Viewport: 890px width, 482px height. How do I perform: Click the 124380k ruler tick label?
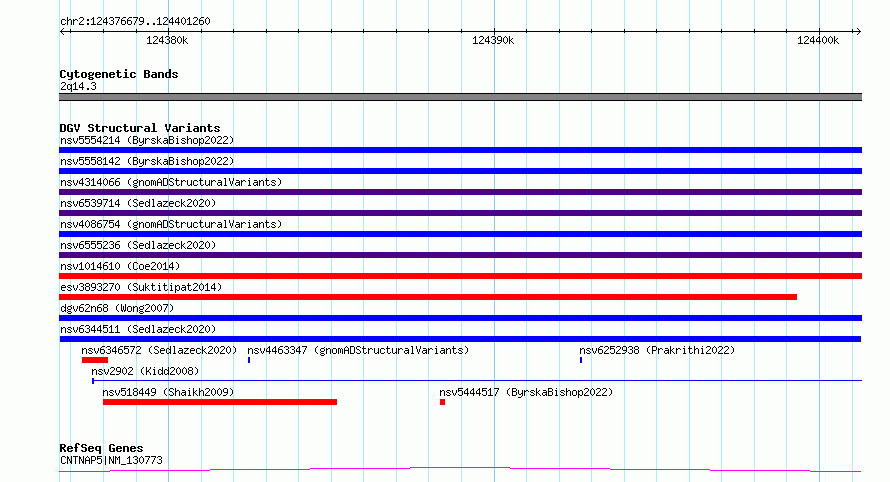tap(167, 40)
